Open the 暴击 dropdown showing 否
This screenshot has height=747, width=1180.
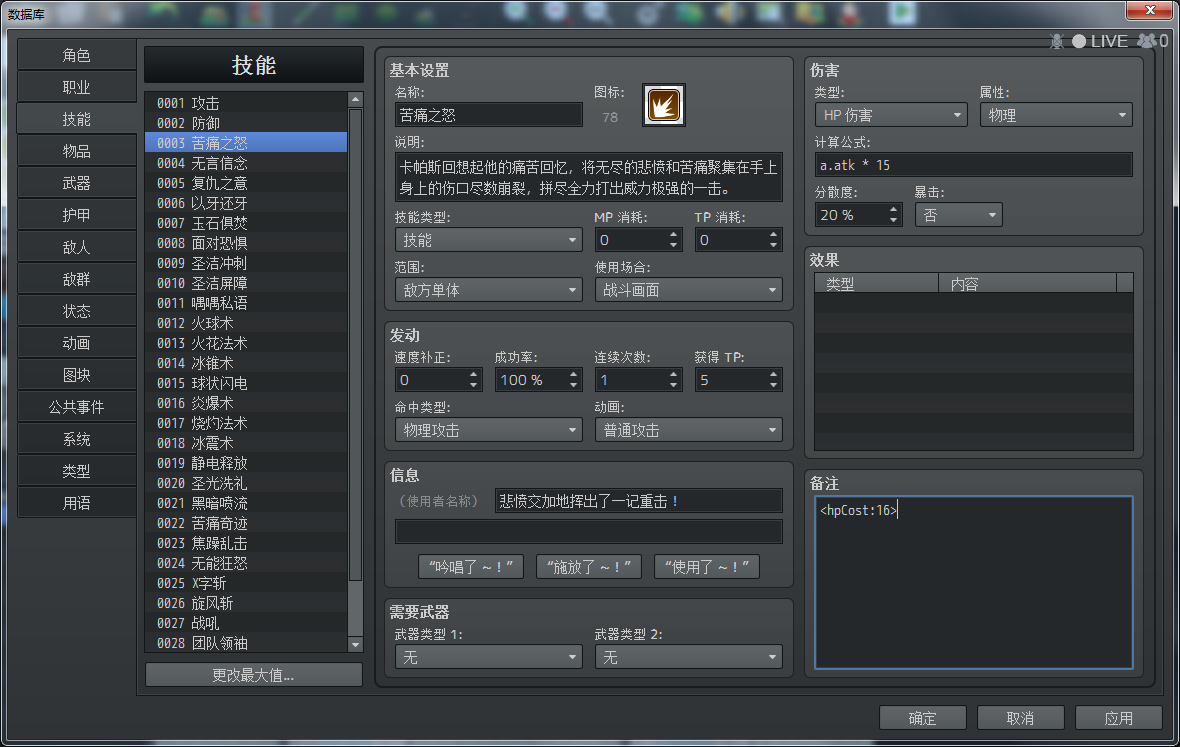tap(959, 215)
